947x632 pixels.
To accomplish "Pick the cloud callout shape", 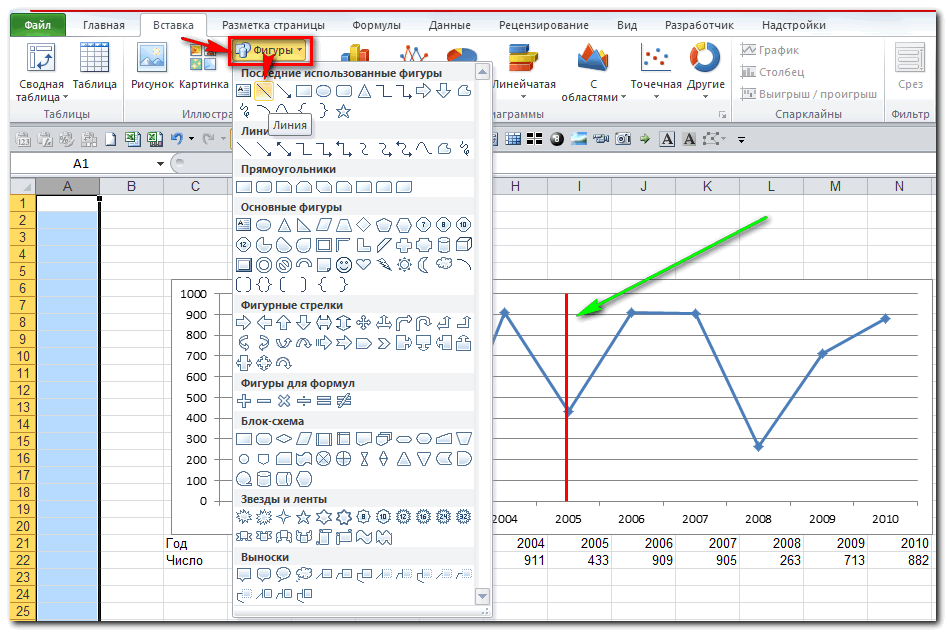I will 304,574.
